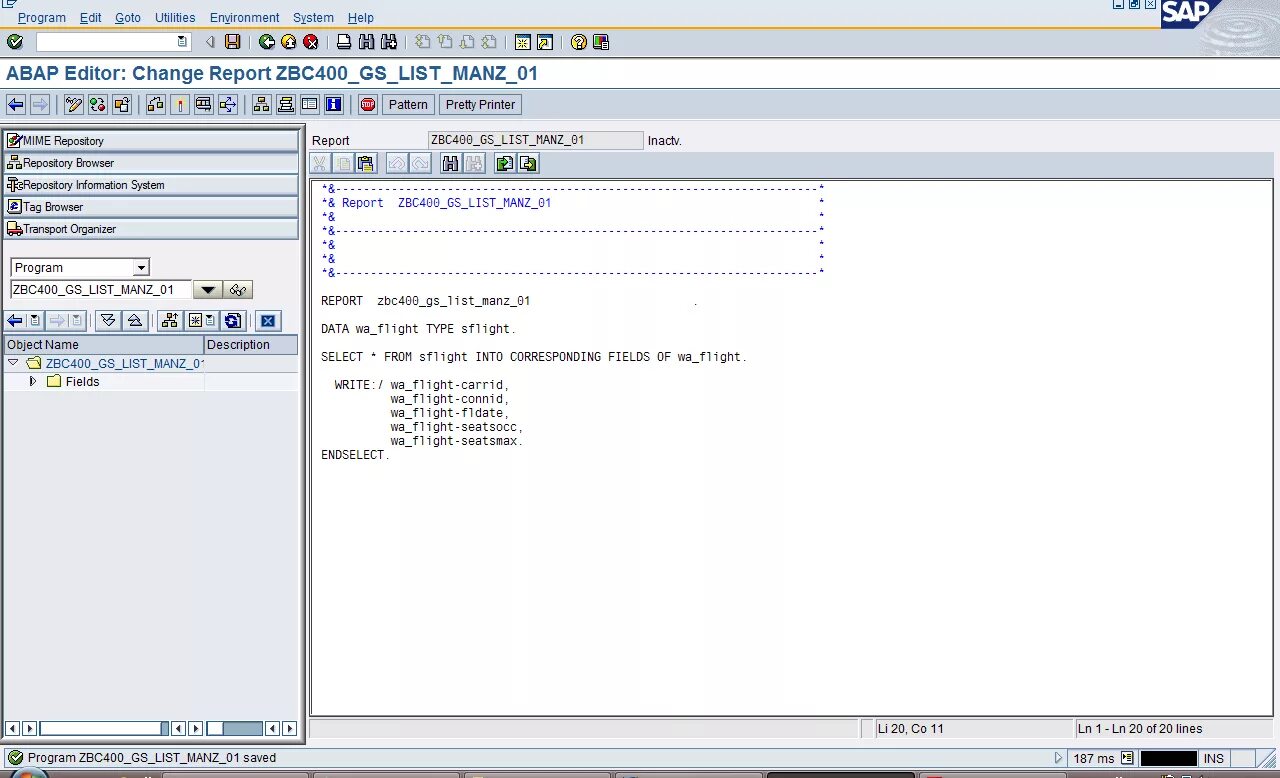Click the REPORT zbc400_gs_list_manz_01 code line

point(426,301)
